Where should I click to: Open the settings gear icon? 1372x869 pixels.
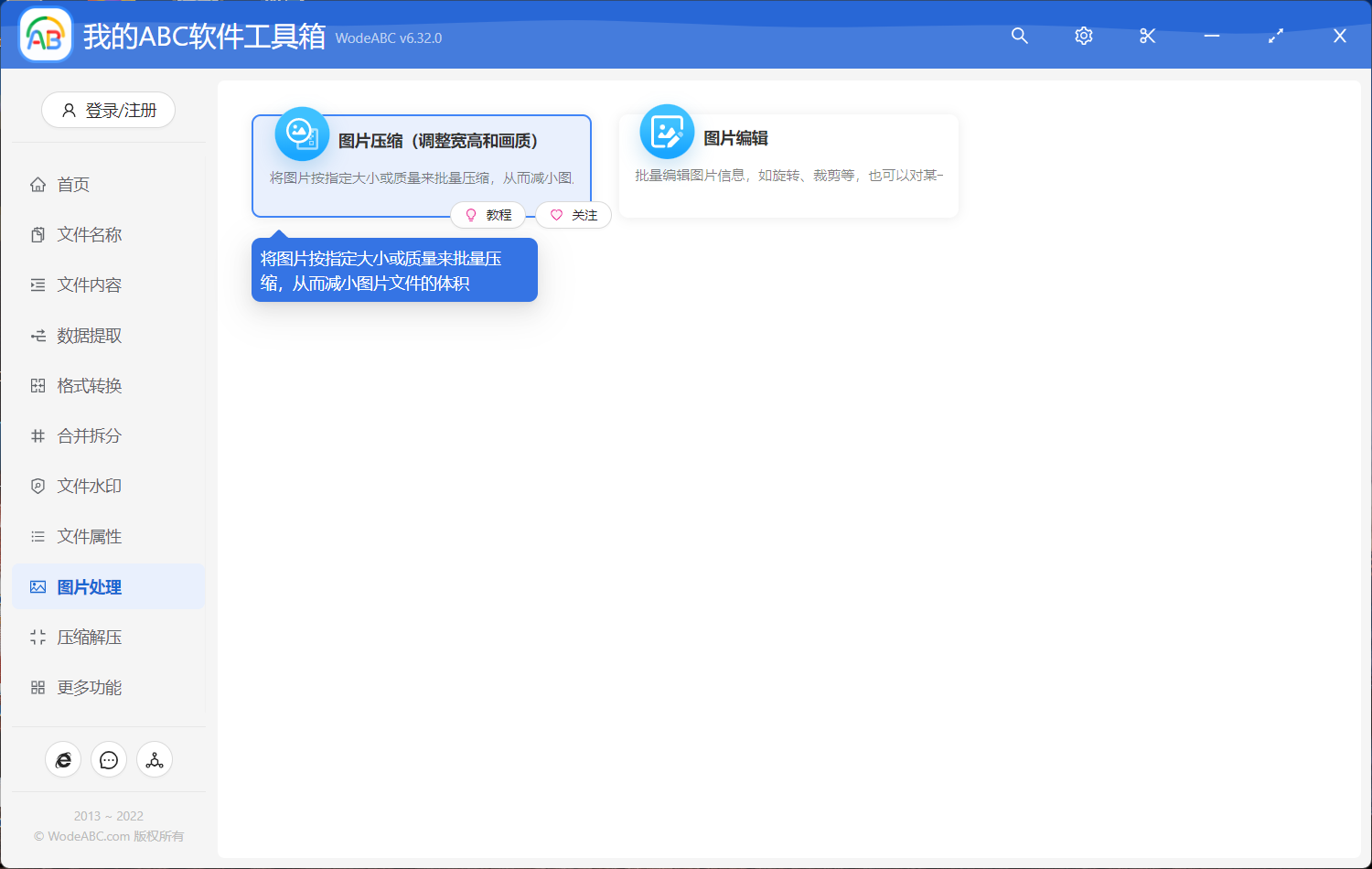click(x=1083, y=36)
